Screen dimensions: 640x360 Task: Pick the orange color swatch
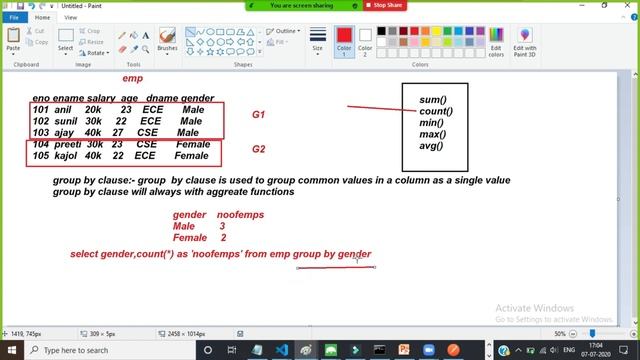(425, 31)
